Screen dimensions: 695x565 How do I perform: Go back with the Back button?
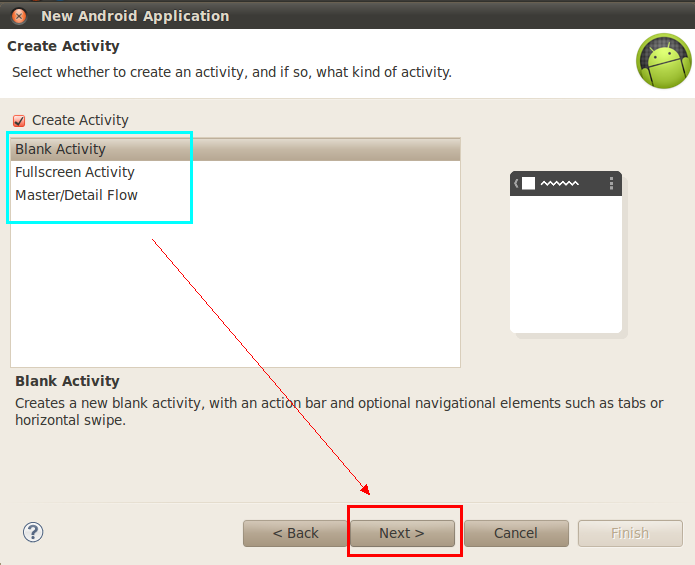pyautogui.click(x=295, y=533)
